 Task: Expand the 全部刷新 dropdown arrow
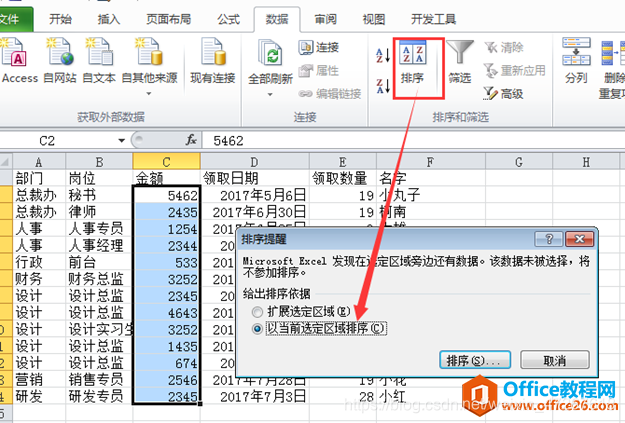[x=270, y=94]
